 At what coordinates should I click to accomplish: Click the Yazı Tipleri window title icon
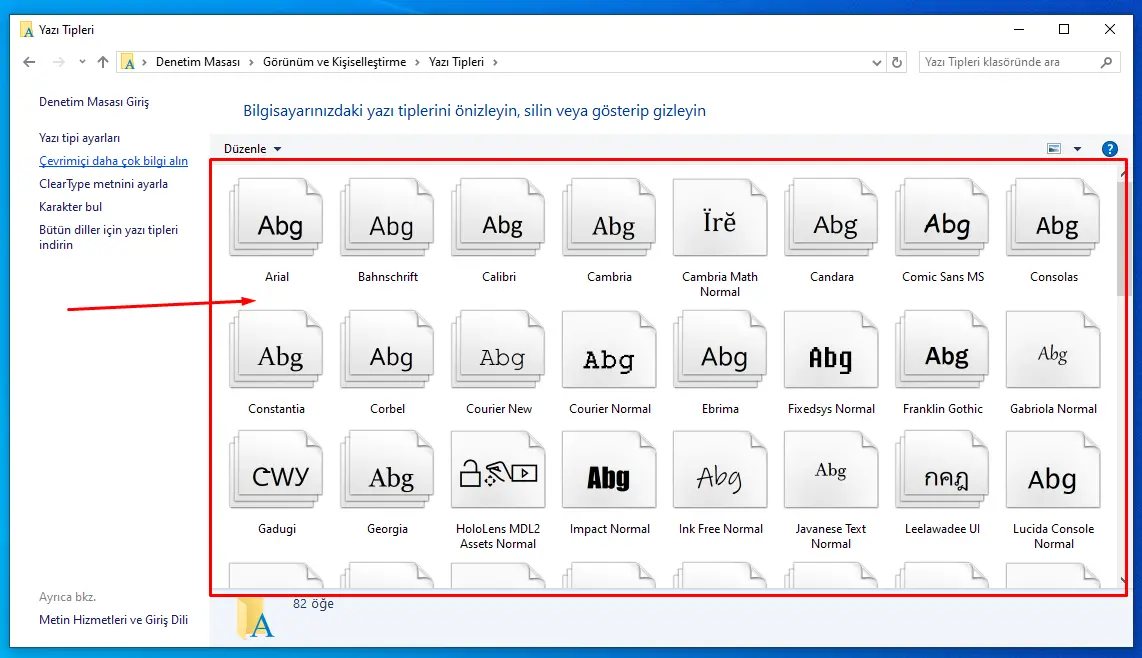coord(27,30)
